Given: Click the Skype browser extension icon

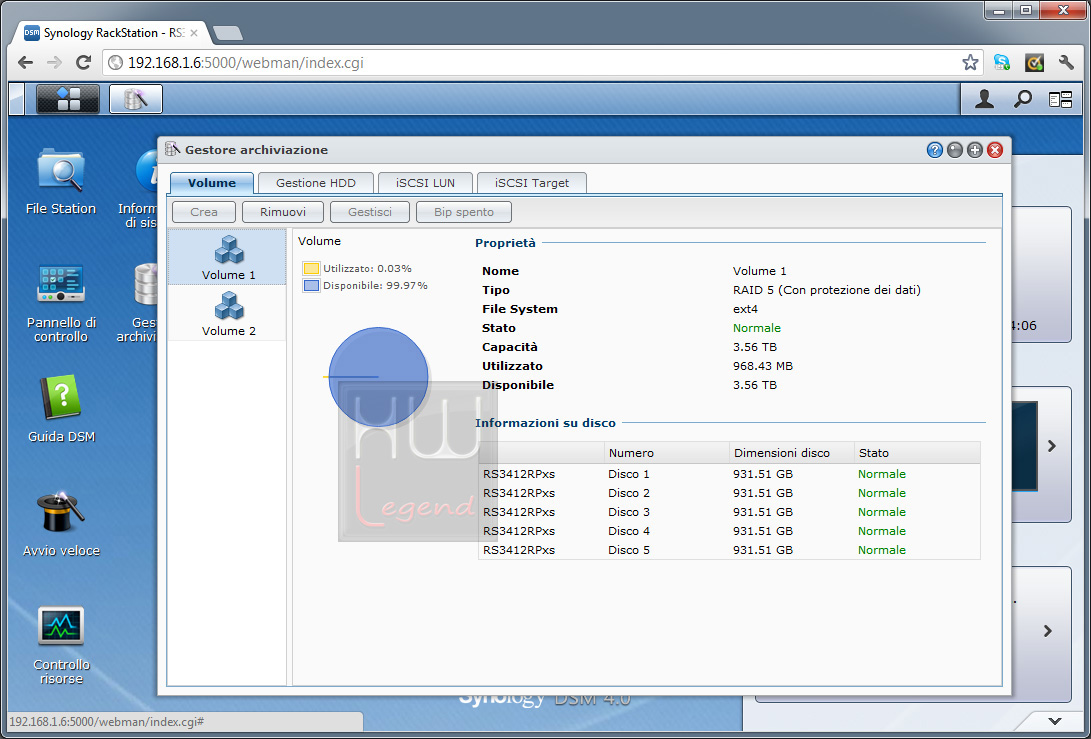Looking at the screenshot, I should [1001, 63].
